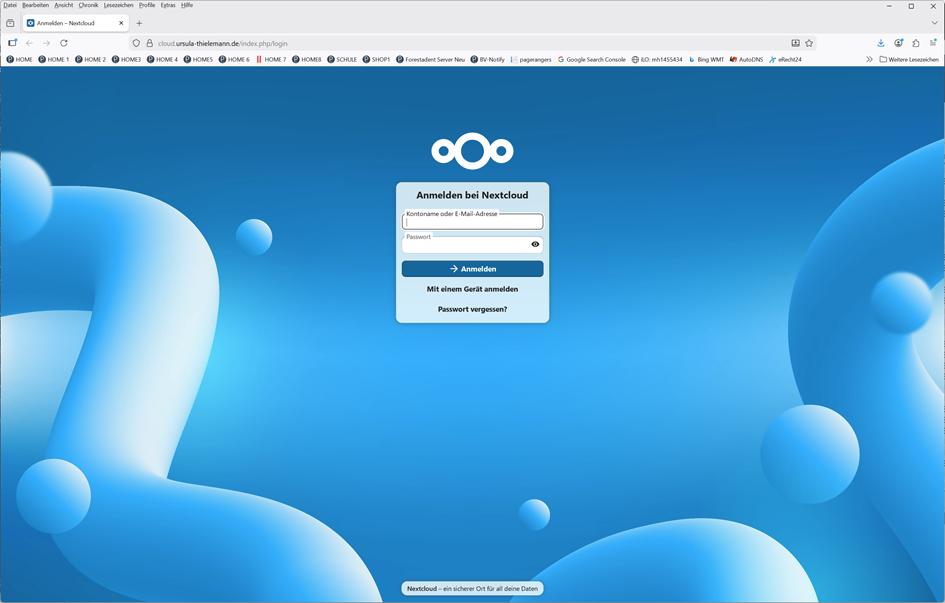Open the Firefox application hamburger menu

click(x=933, y=43)
